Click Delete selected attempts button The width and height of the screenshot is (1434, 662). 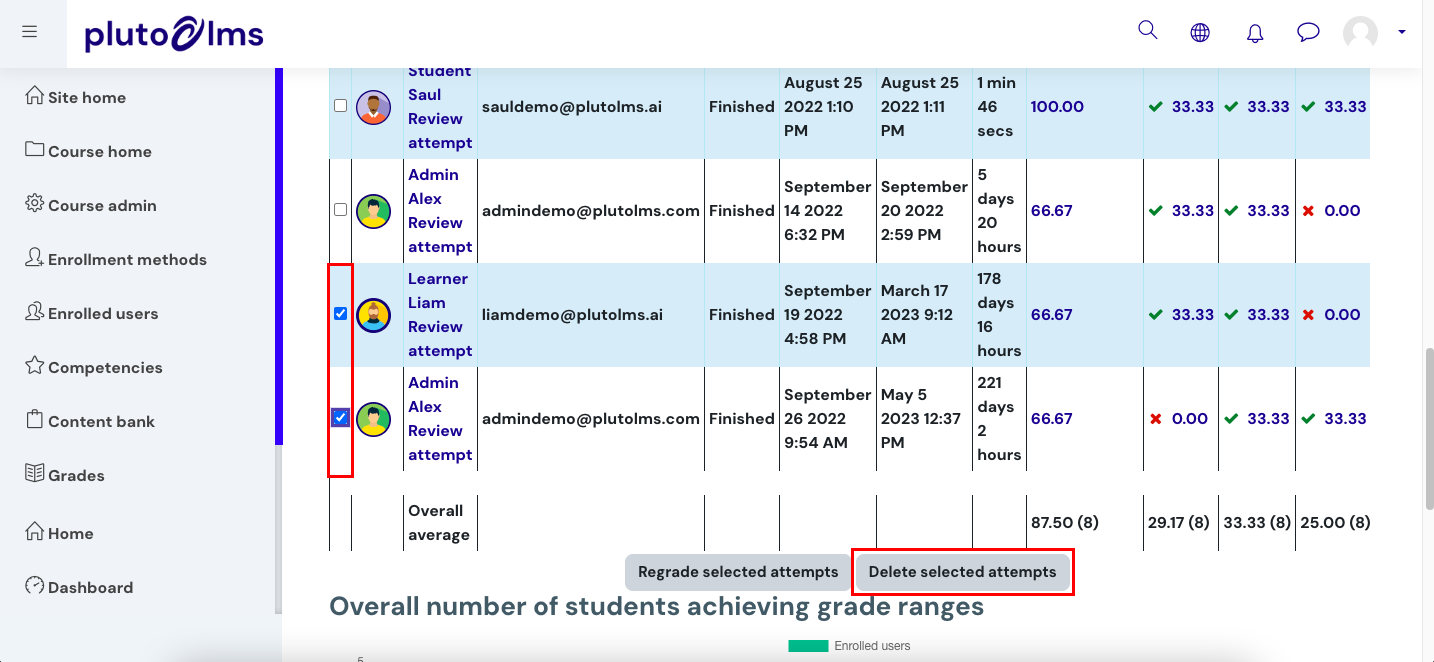tap(962, 572)
